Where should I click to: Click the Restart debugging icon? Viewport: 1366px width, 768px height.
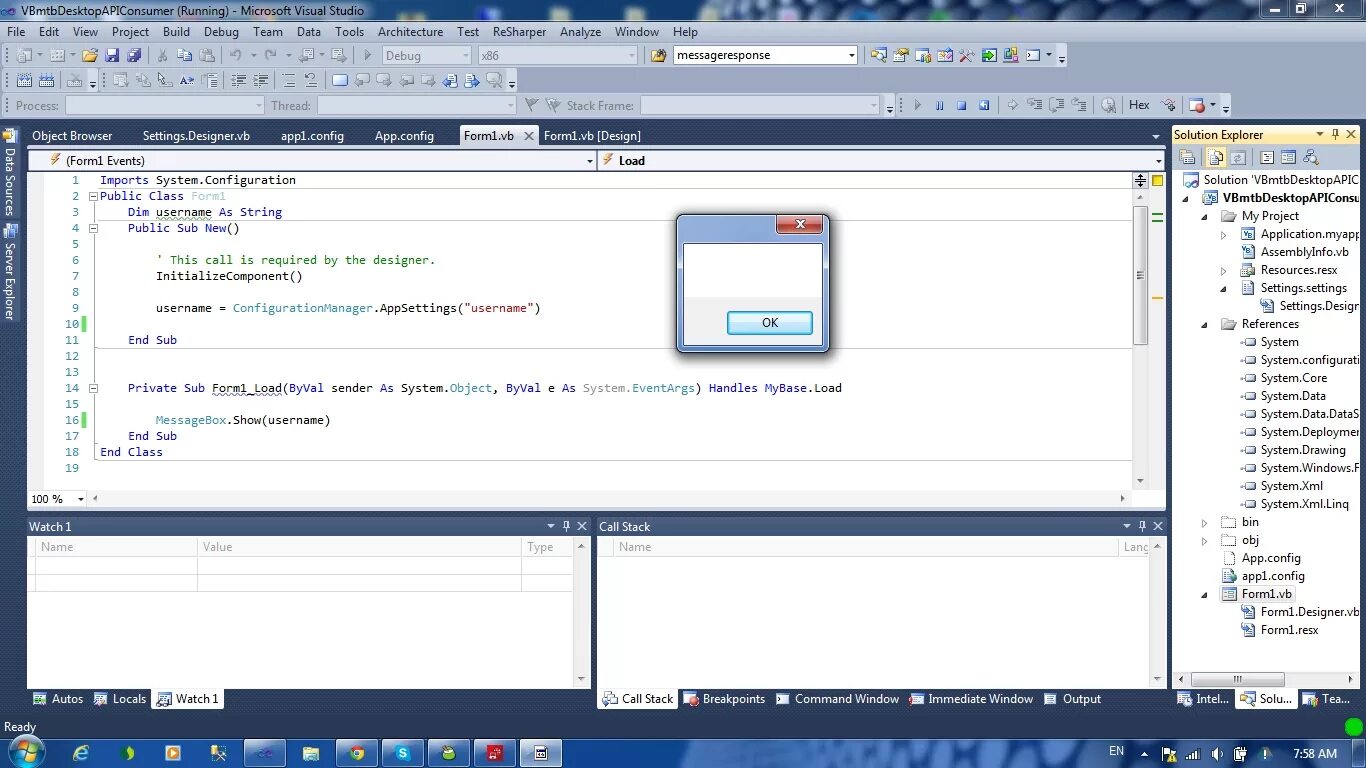click(984, 105)
